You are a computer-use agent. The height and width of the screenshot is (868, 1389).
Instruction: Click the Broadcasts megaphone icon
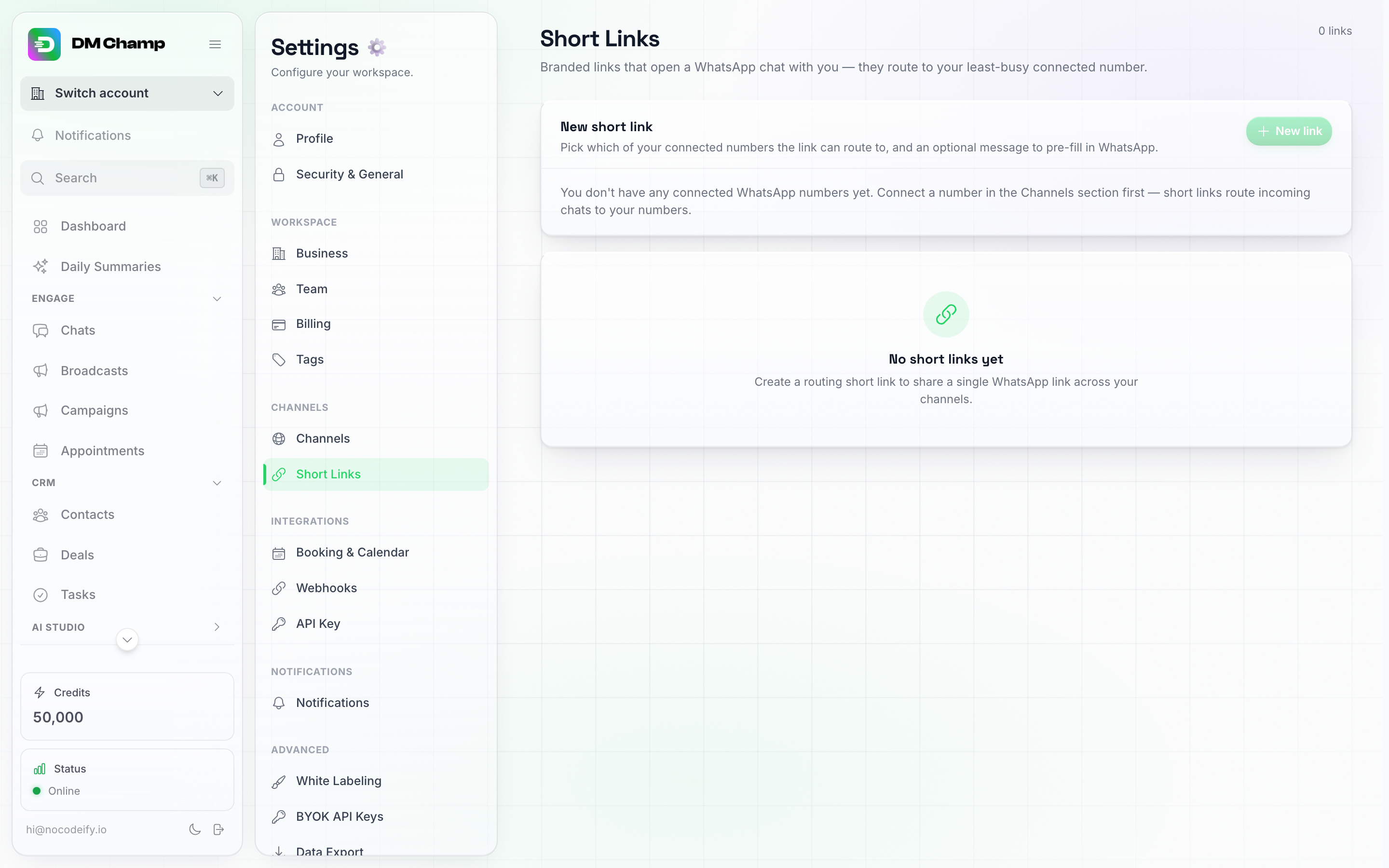tap(40, 371)
